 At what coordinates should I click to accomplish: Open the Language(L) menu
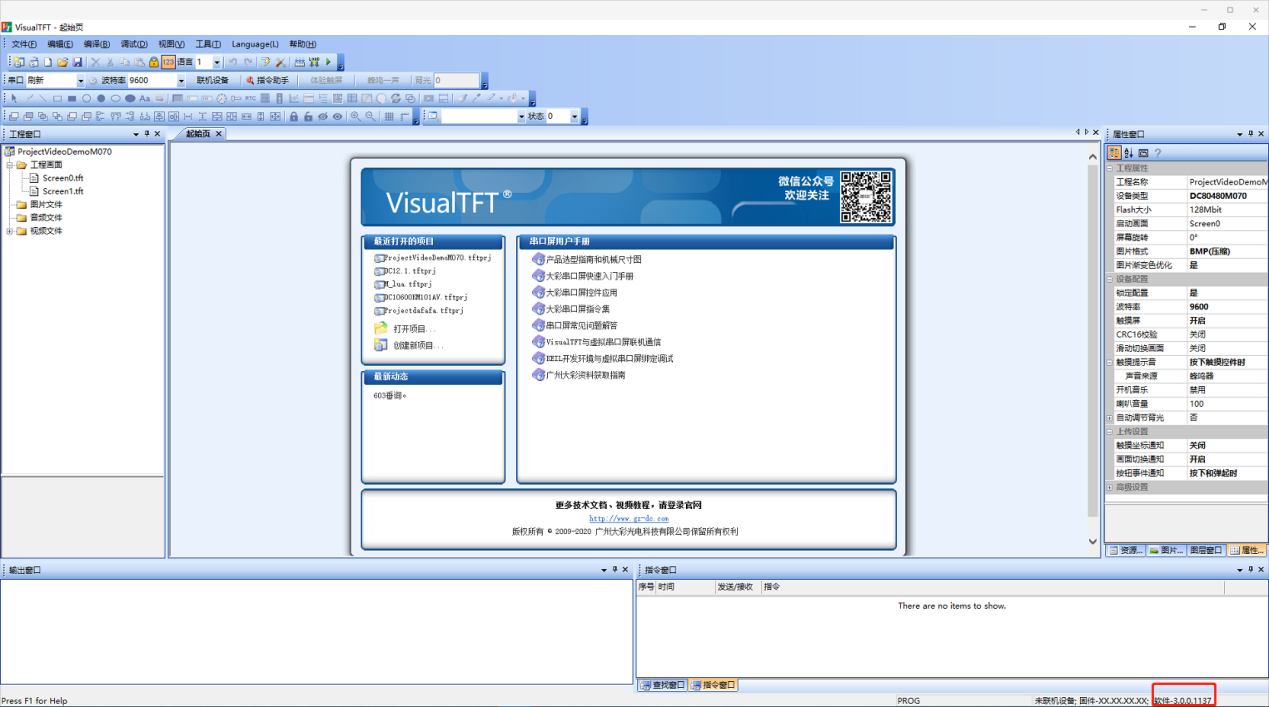[x=255, y=44]
